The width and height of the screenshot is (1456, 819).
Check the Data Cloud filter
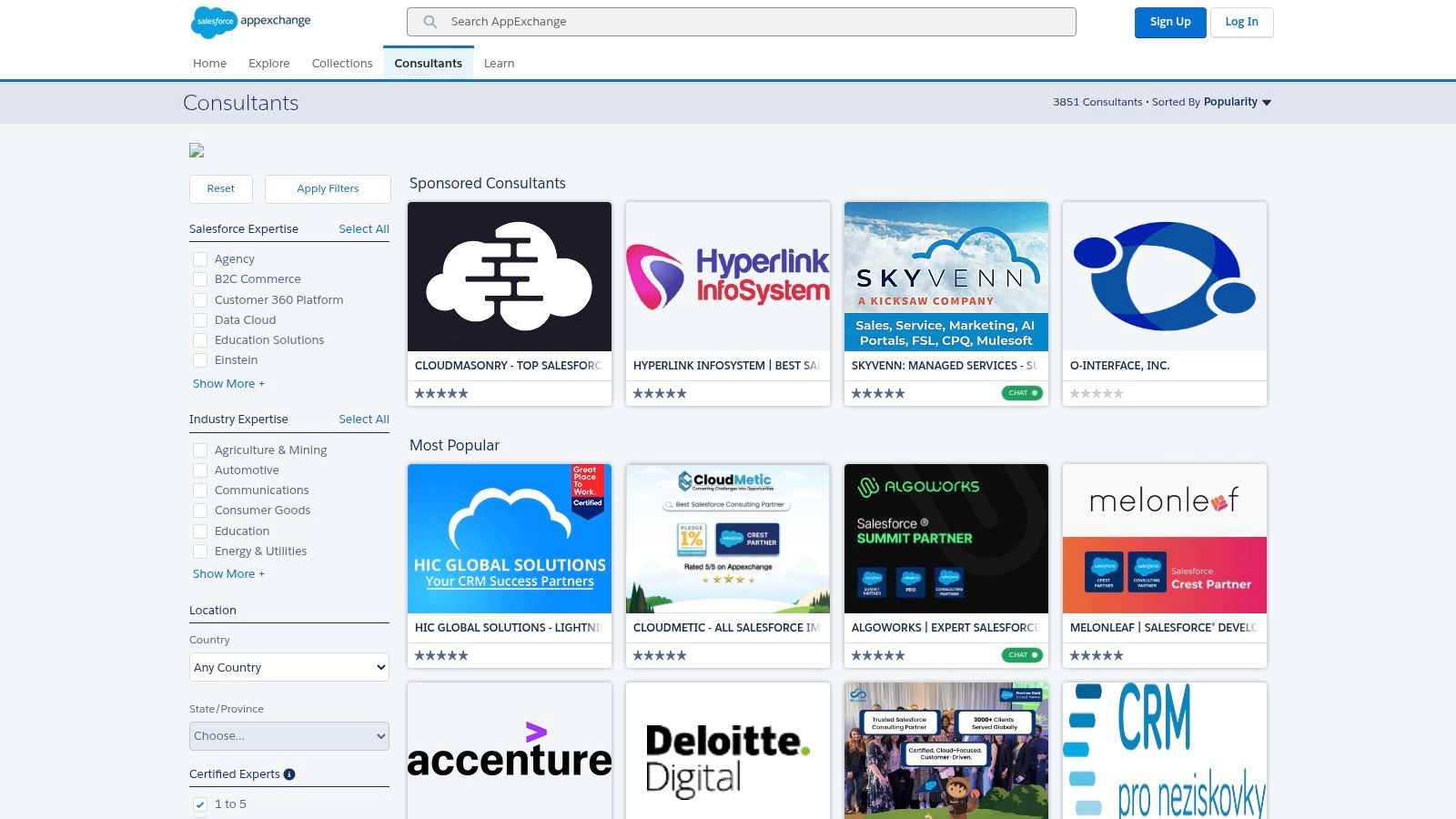click(200, 319)
